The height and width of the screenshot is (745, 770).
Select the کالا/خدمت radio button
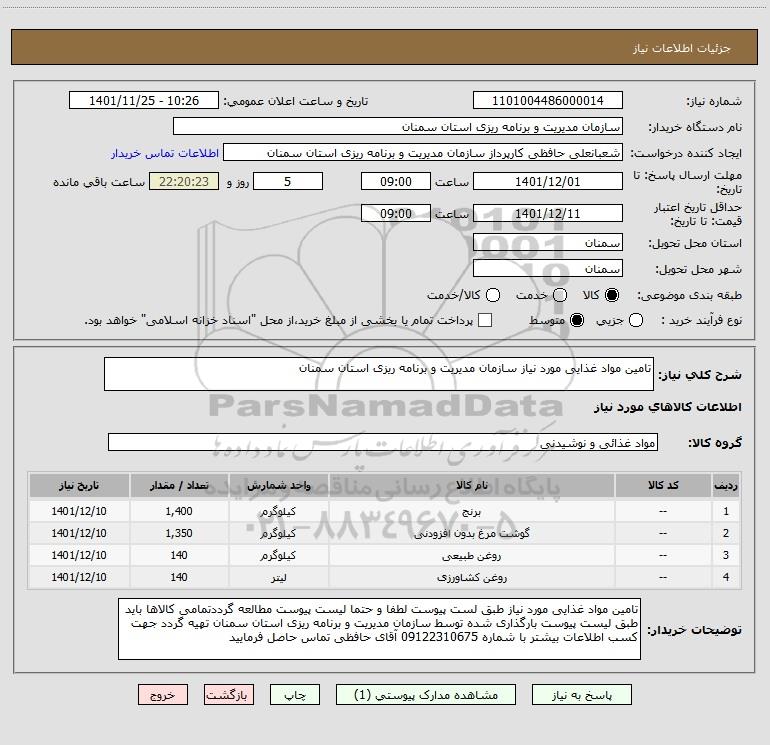pos(493,295)
